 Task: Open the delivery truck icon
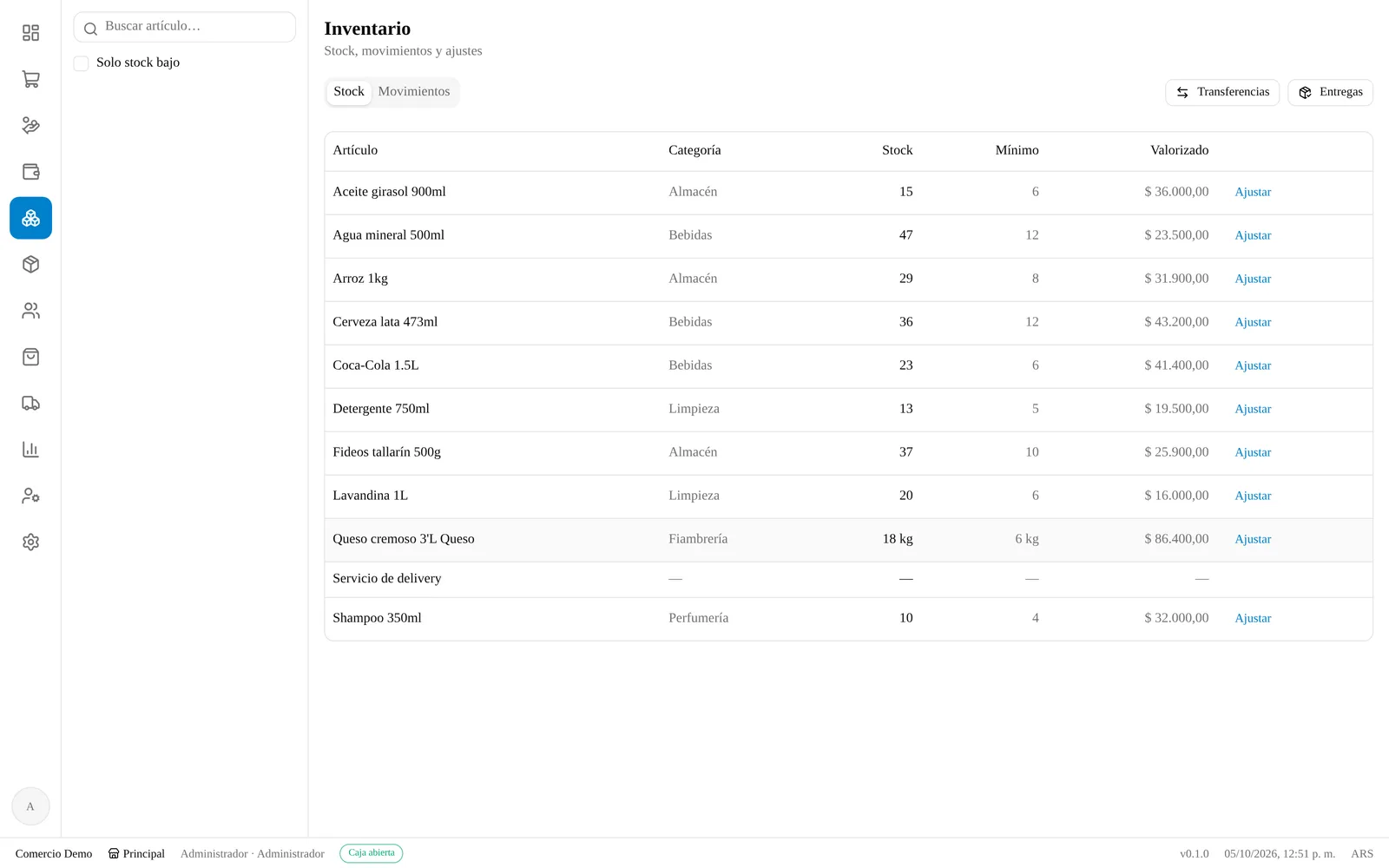(x=30, y=404)
